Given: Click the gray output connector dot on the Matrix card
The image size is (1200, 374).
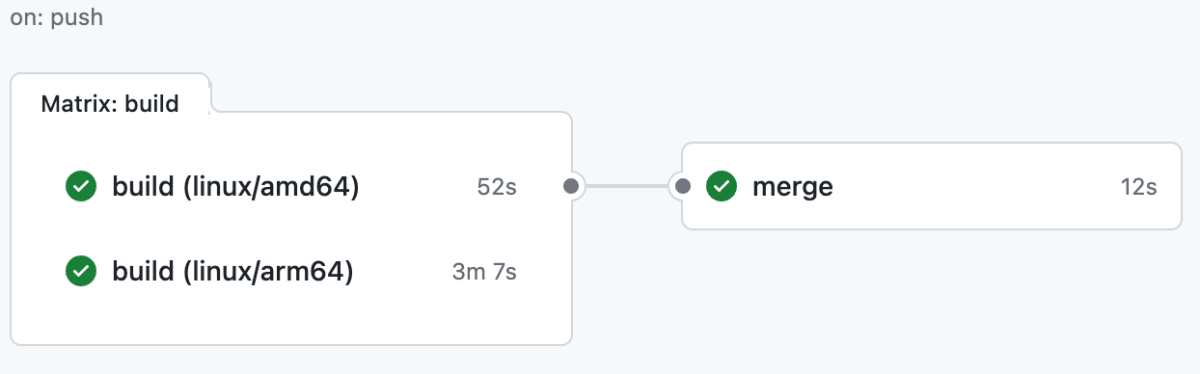Looking at the screenshot, I should point(571,186).
